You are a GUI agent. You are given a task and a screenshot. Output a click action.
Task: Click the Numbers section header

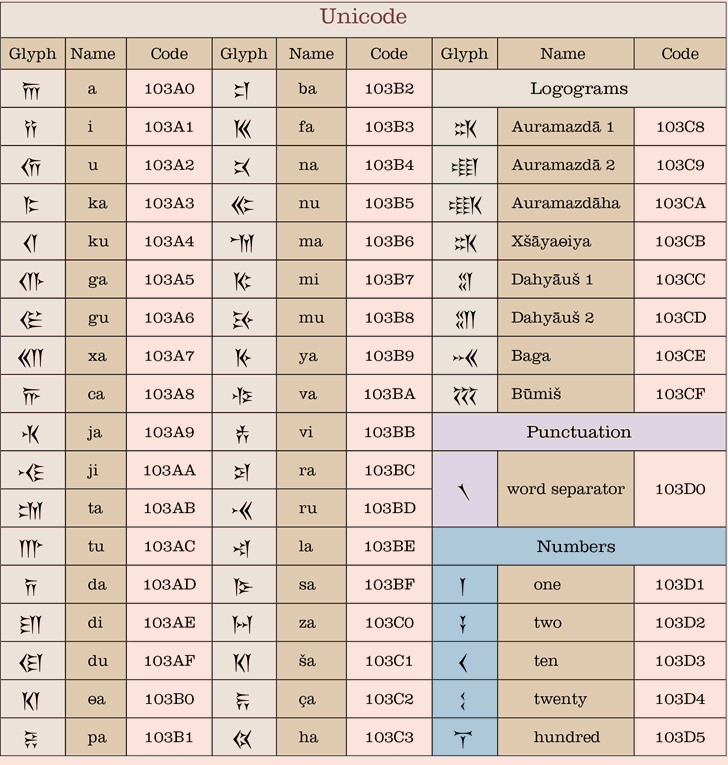[x=579, y=547]
